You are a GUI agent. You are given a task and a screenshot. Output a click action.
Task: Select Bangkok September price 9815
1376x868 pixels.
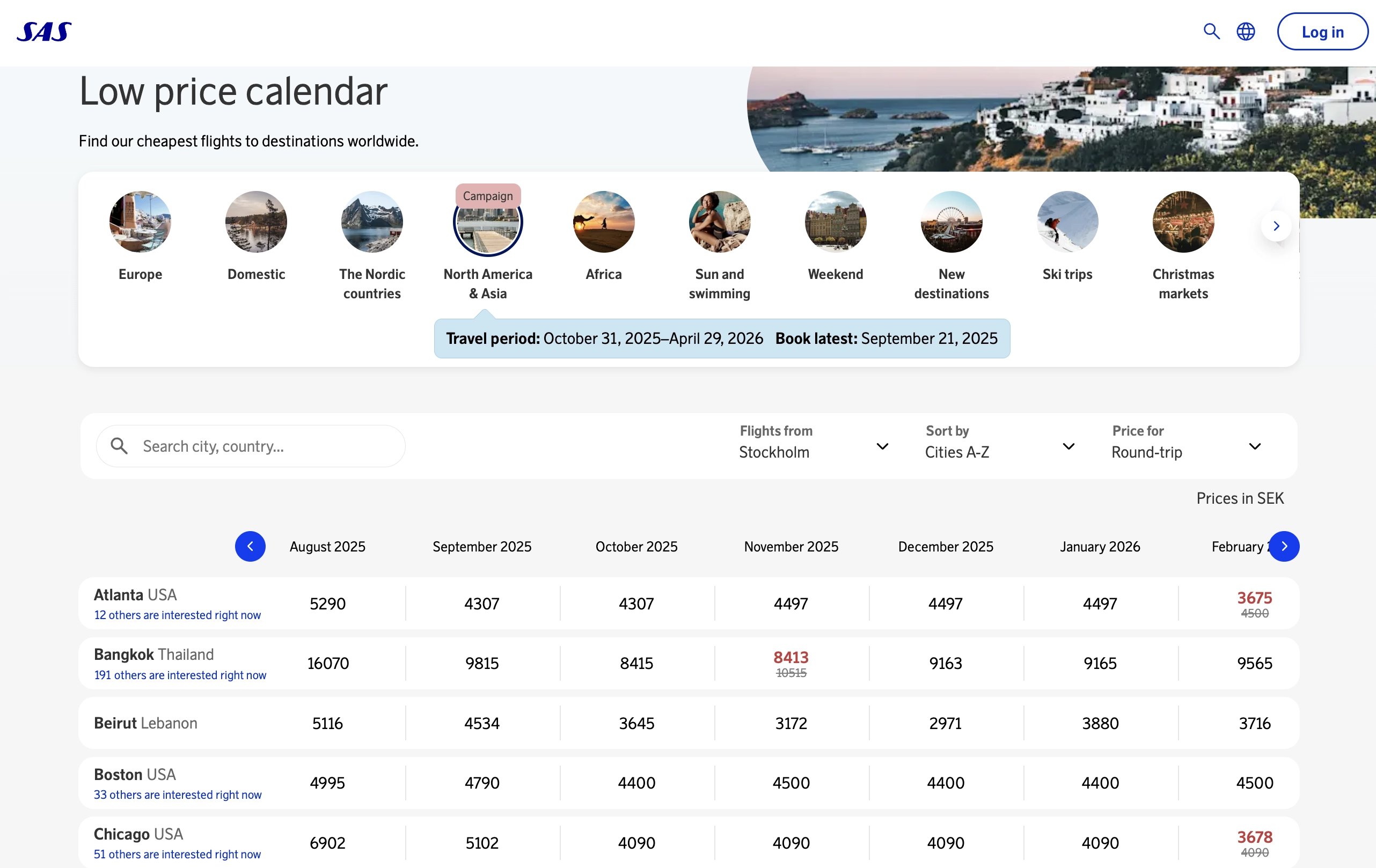[x=482, y=664]
